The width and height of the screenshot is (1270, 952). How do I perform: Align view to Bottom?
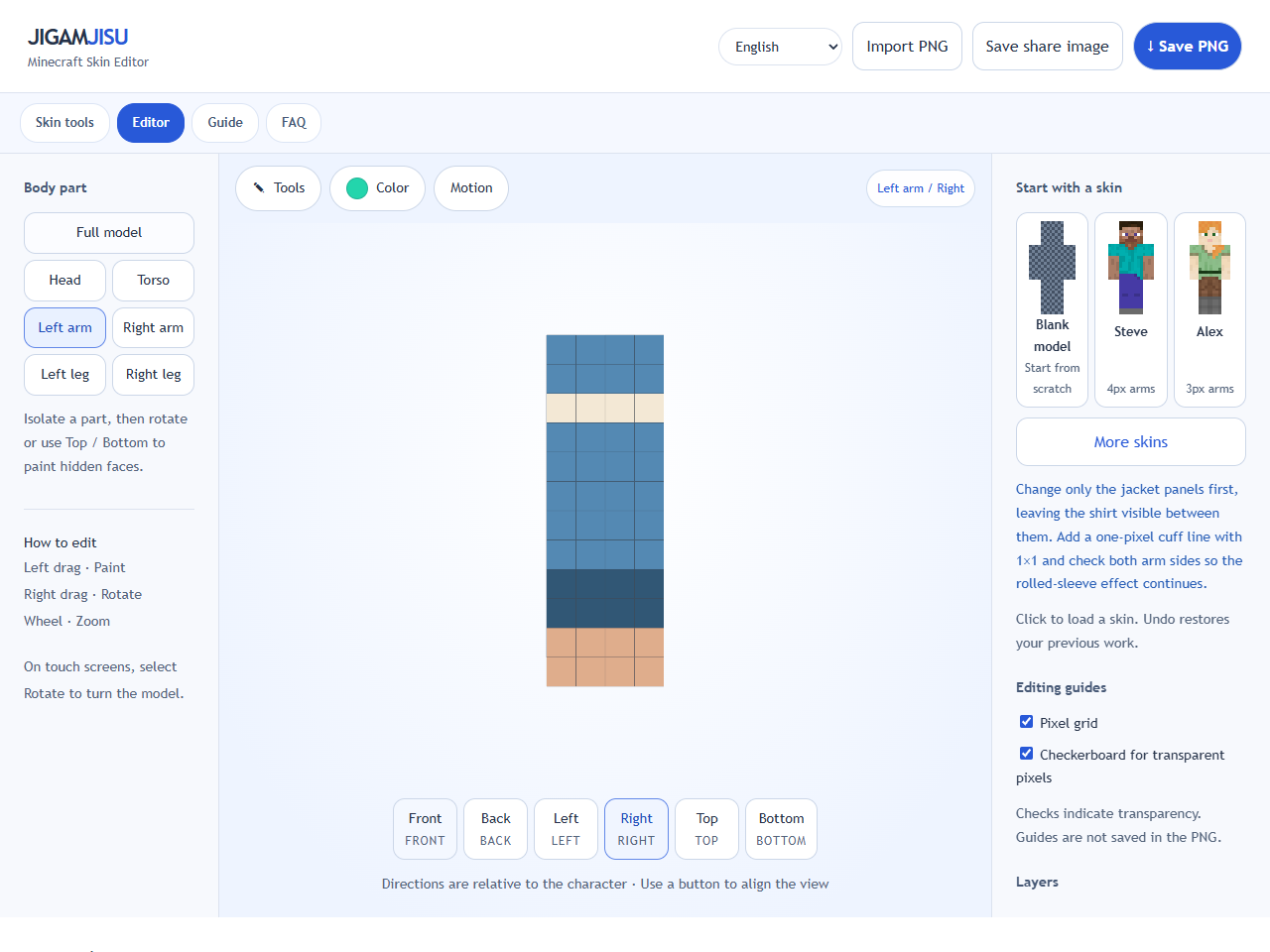pos(782,829)
